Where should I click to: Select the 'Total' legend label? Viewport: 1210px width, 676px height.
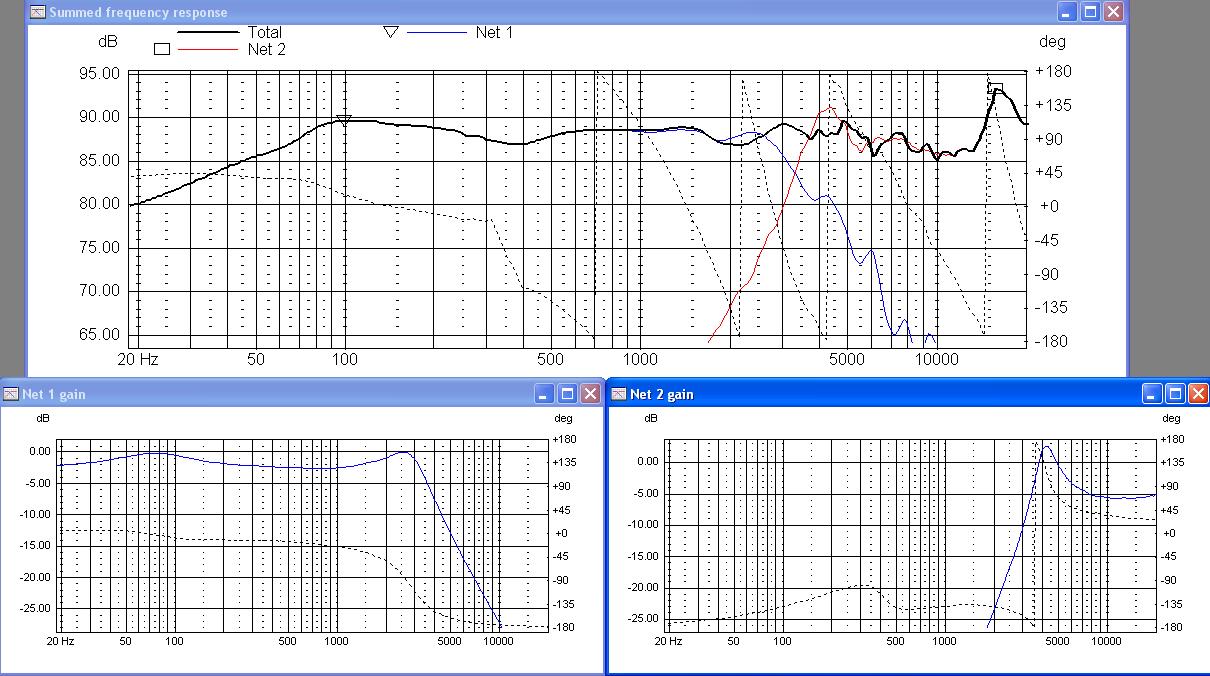click(265, 32)
